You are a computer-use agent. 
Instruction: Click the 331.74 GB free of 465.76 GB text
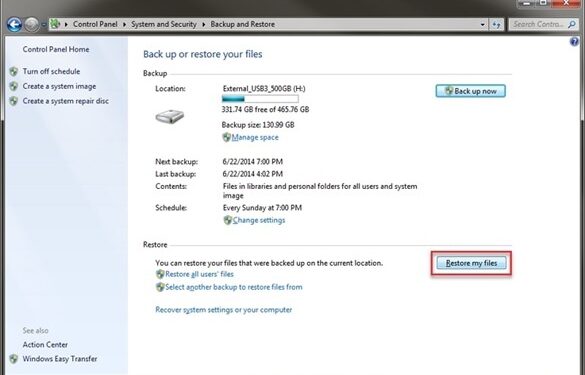(x=265, y=110)
